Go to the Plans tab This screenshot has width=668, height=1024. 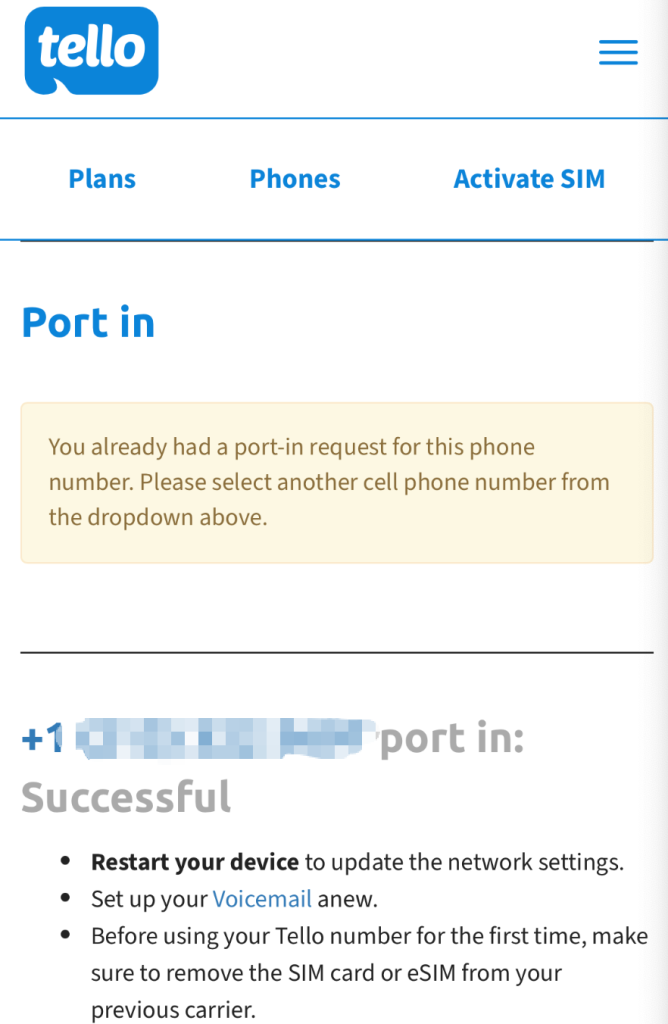tap(102, 179)
